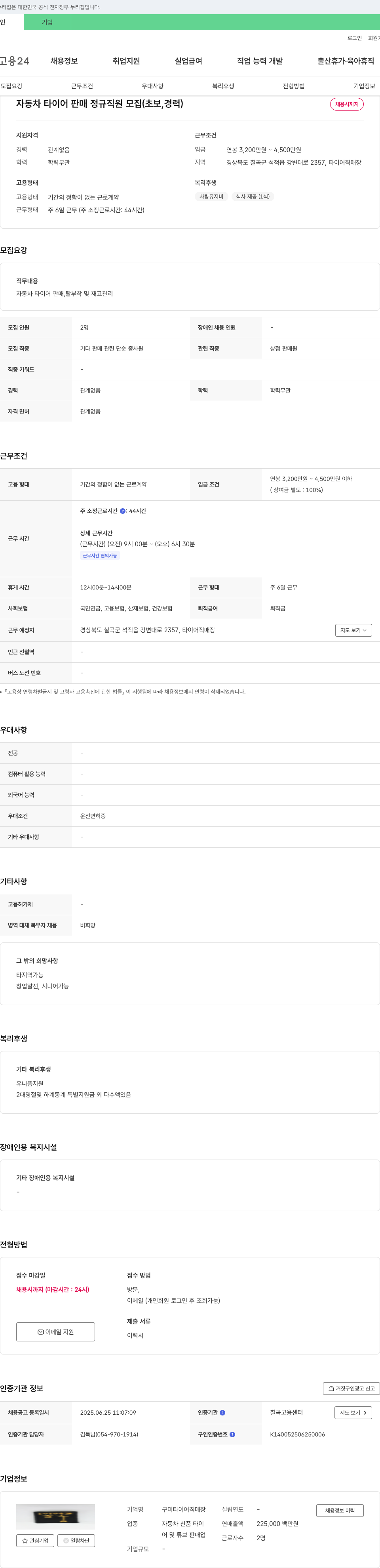Click the 식사 제공 (1식) benefit tag
This screenshot has width=380, height=1568.
point(252,196)
